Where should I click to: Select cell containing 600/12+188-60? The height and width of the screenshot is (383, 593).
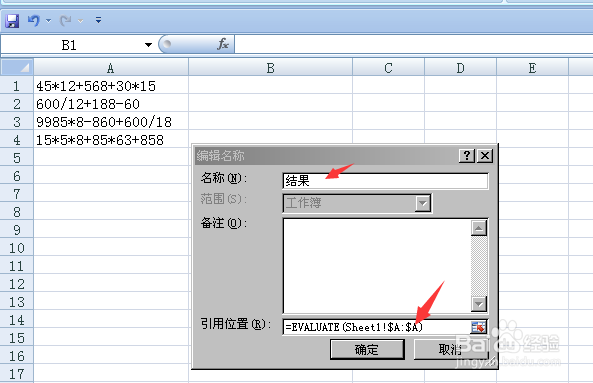pos(111,104)
